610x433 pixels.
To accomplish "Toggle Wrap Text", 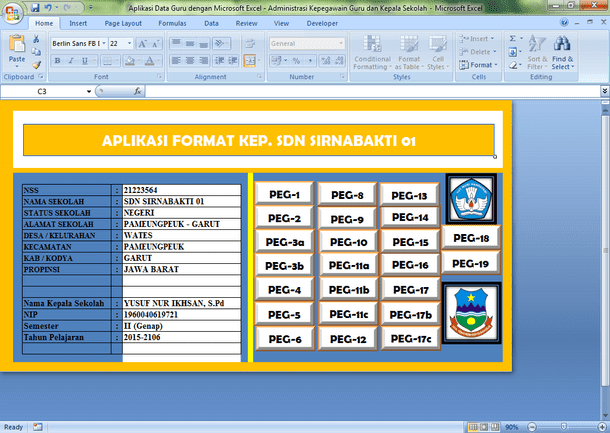I will click(250, 44).
